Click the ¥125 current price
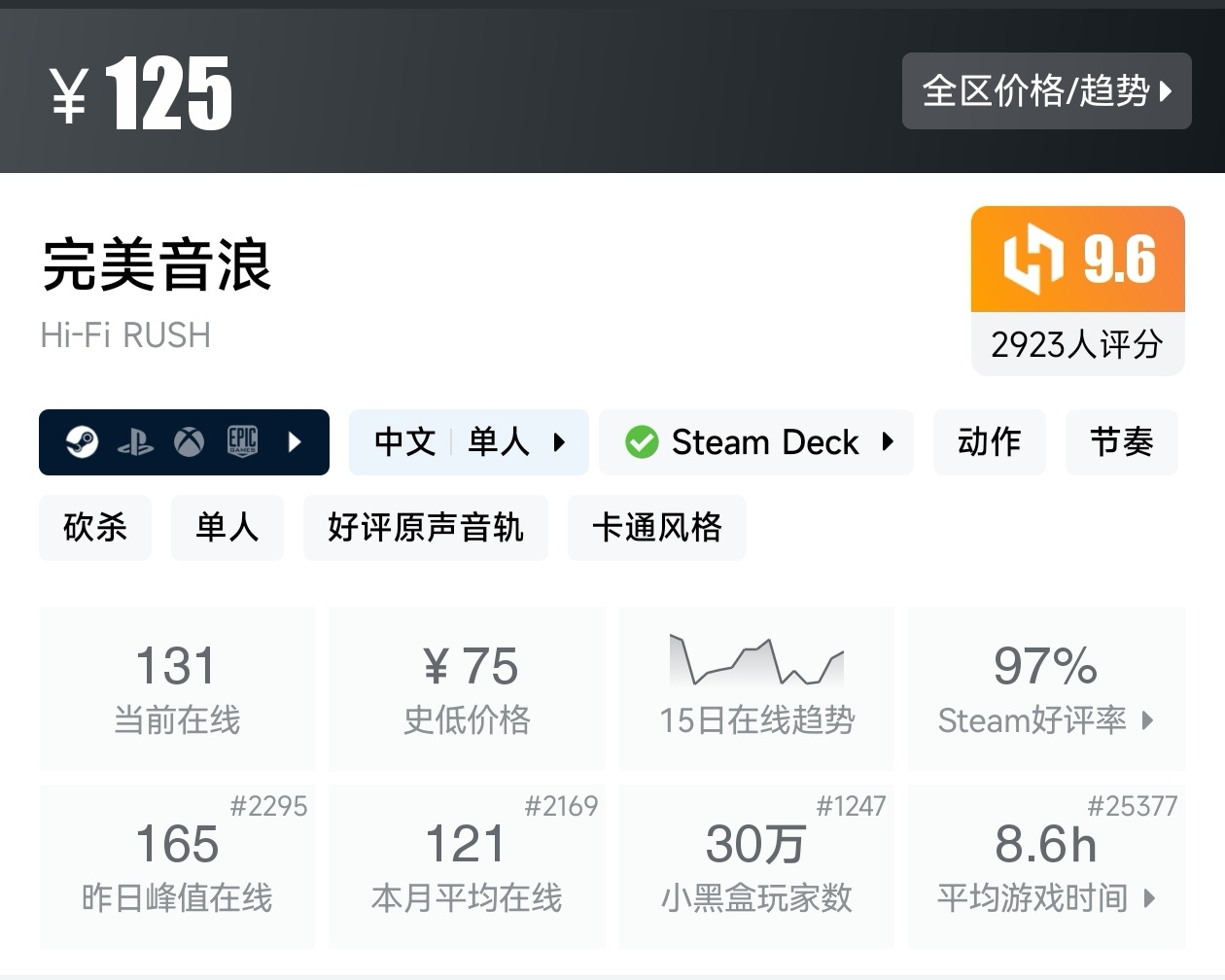This screenshot has height=980, width=1225. (x=141, y=93)
